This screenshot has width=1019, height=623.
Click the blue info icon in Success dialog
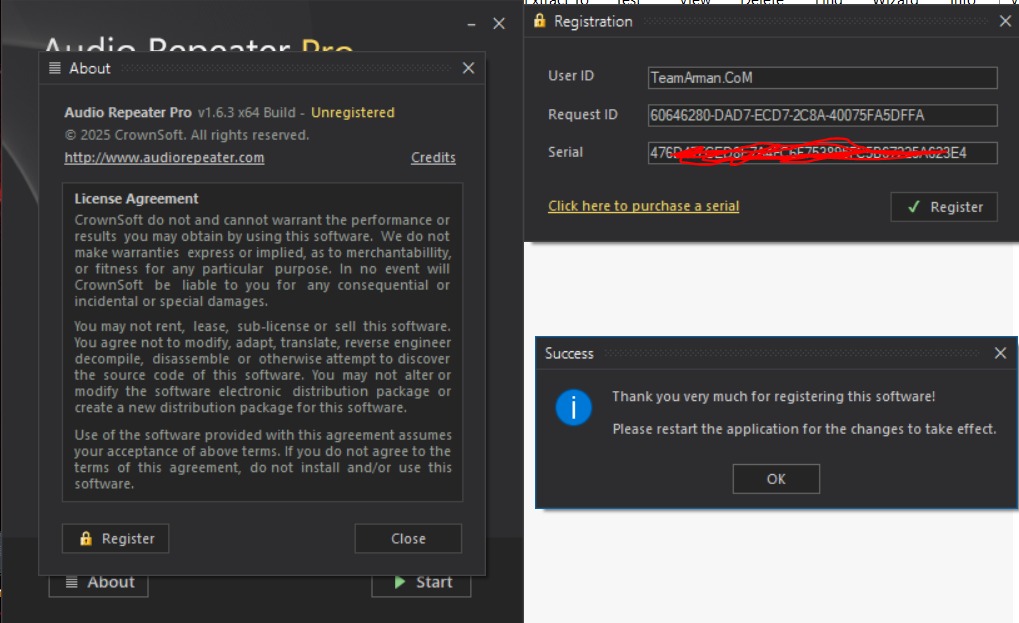(x=573, y=408)
